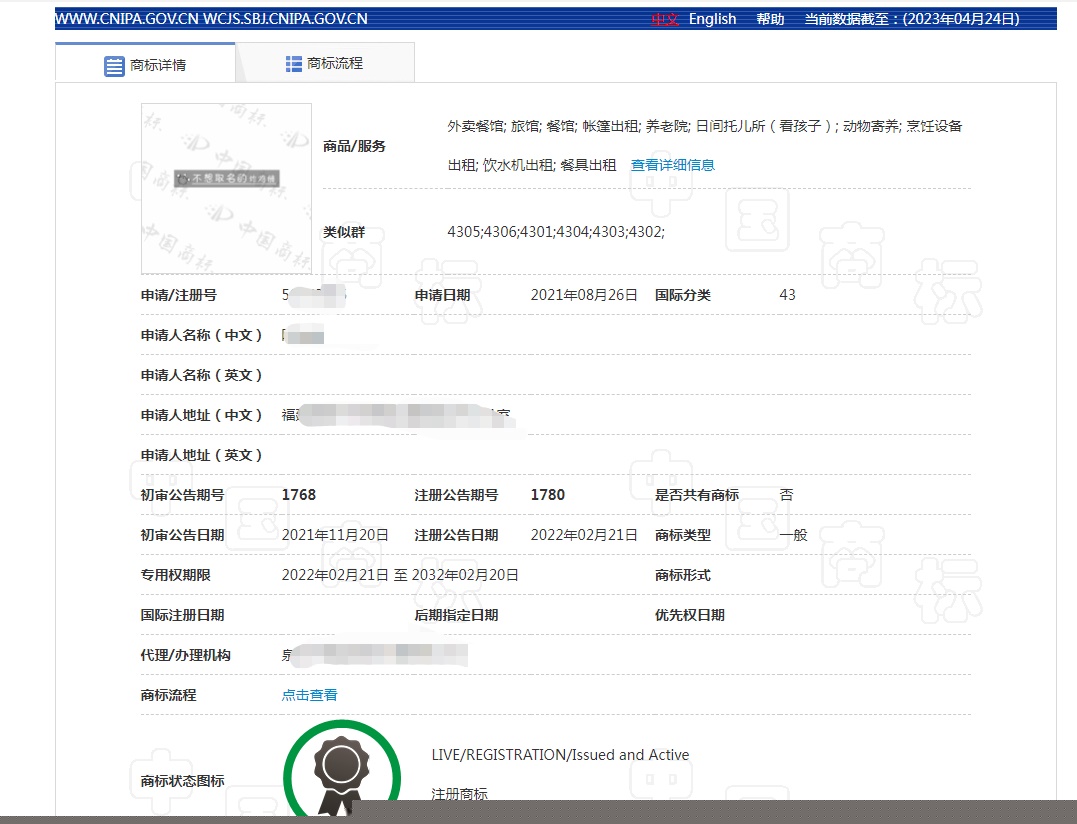This screenshot has width=1077, height=824.
Task: Click the 商标形式 label
Action: 683,575
